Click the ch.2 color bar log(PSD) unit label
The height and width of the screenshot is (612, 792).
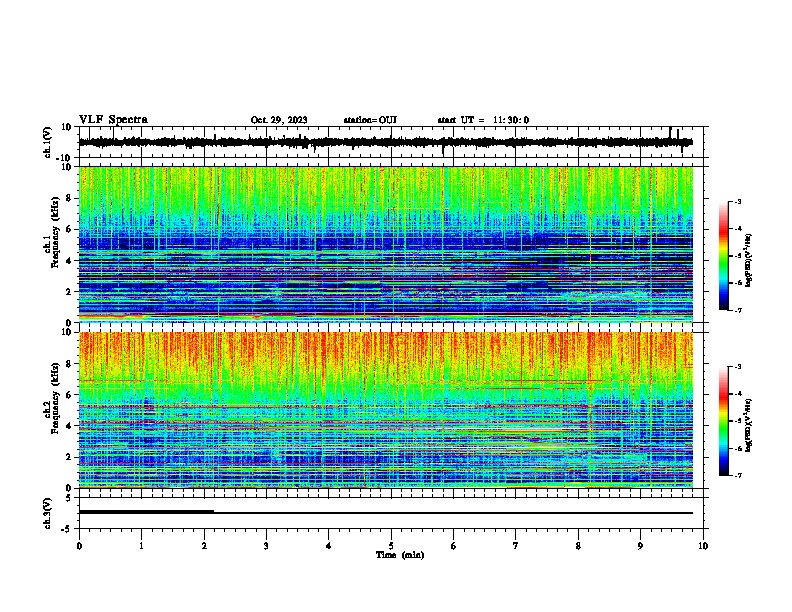750,425
